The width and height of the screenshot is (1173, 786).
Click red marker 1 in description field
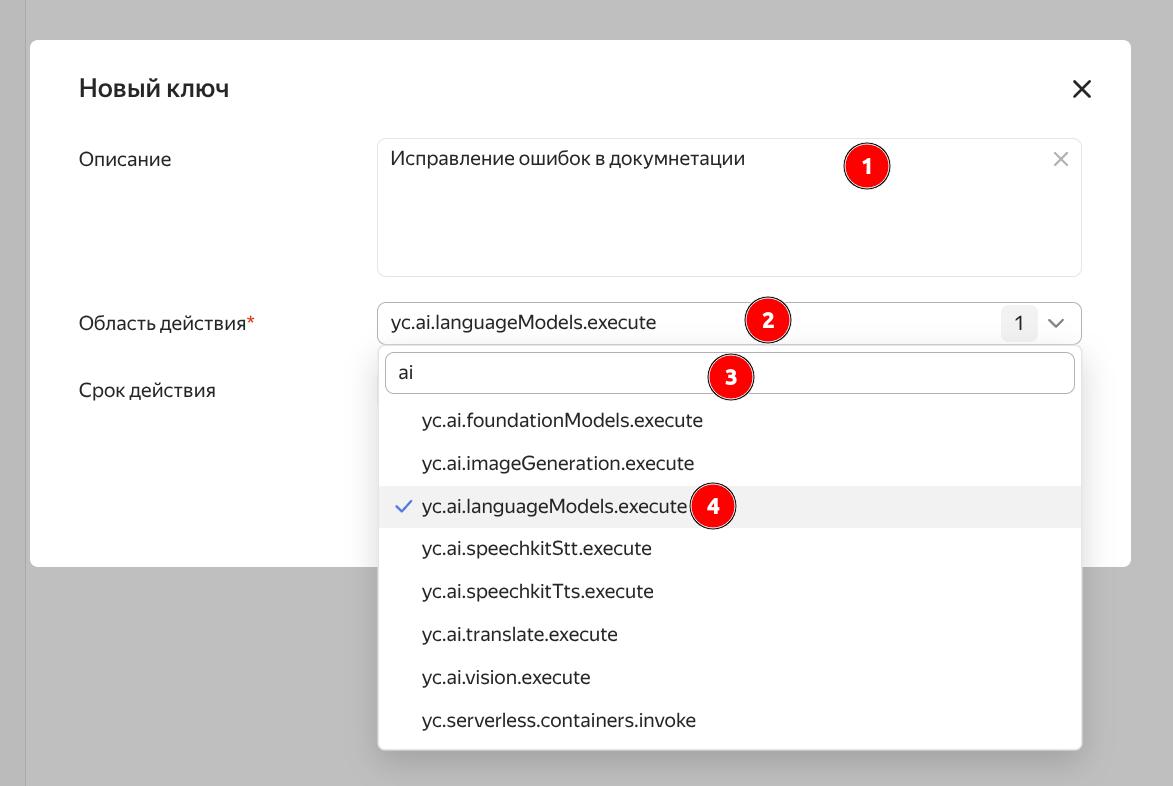pos(866,166)
